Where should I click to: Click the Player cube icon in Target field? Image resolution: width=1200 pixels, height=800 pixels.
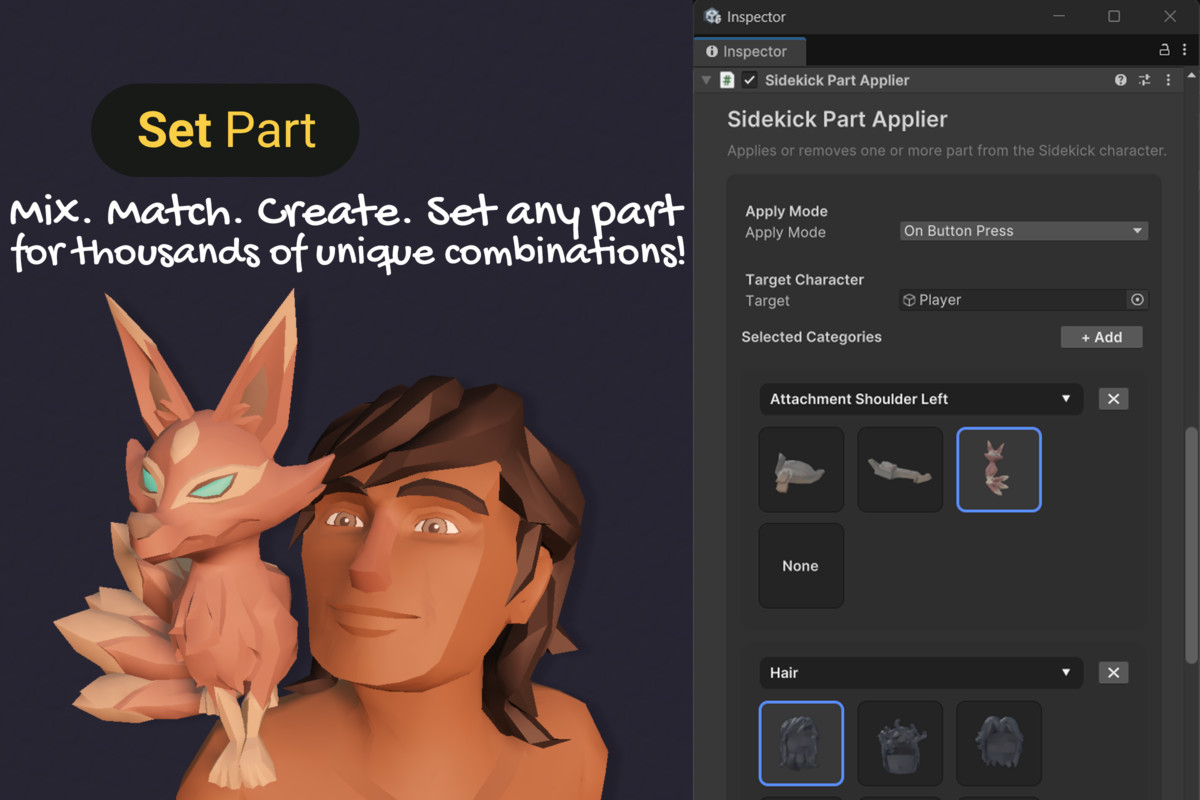908,299
